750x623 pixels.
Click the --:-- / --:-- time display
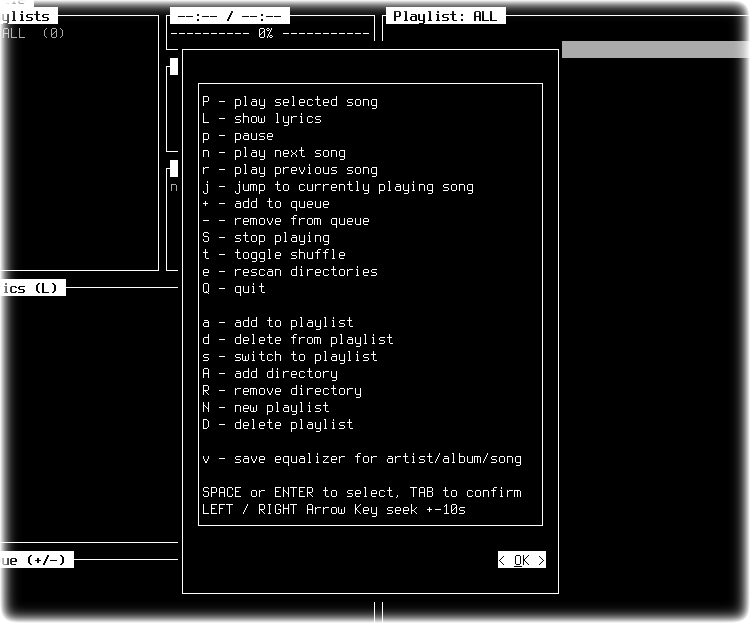(x=230, y=16)
